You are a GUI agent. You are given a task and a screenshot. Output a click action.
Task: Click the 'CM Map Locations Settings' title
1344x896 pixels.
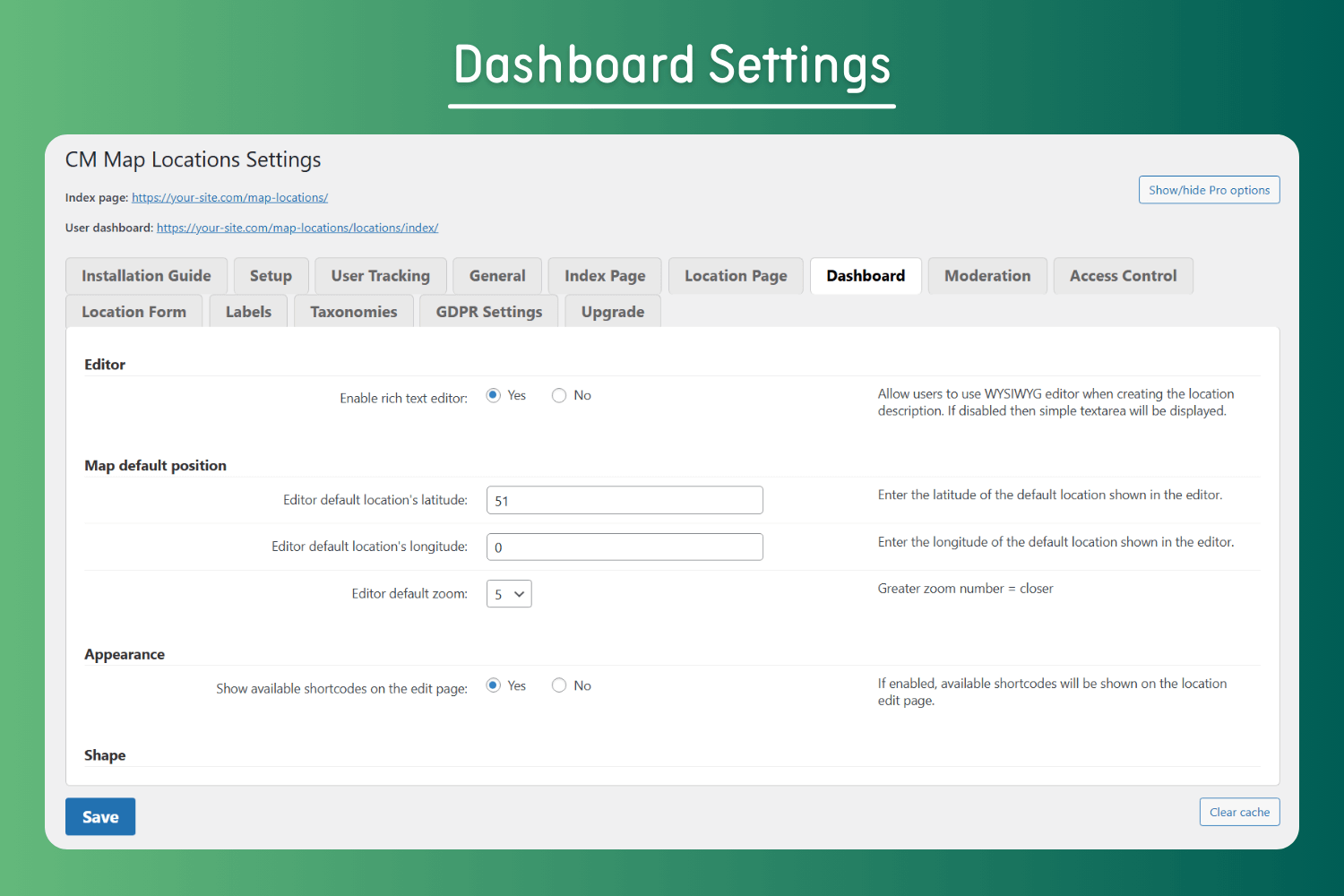click(x=194, y=159)
